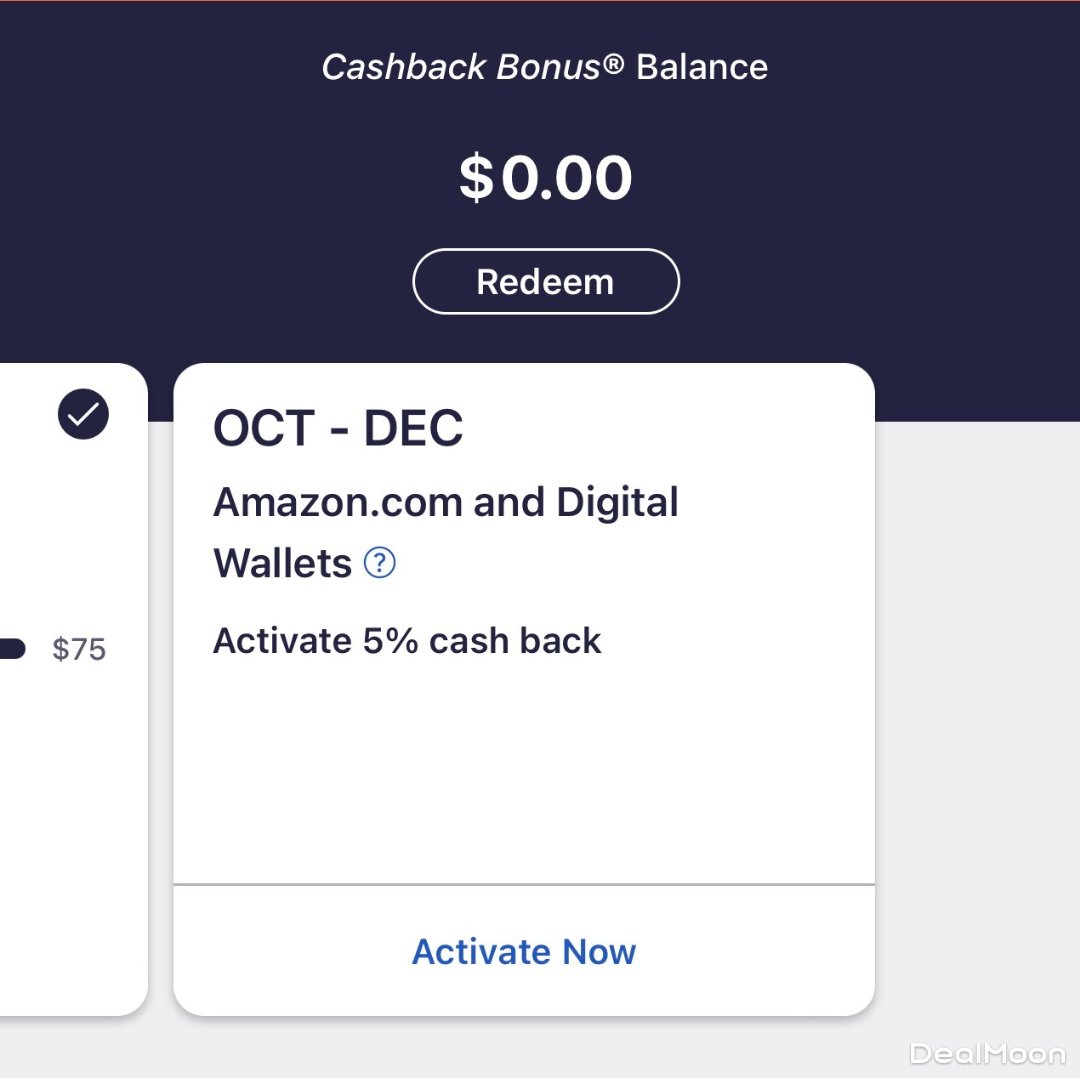Click the word Balance in the header

[702, 67]
